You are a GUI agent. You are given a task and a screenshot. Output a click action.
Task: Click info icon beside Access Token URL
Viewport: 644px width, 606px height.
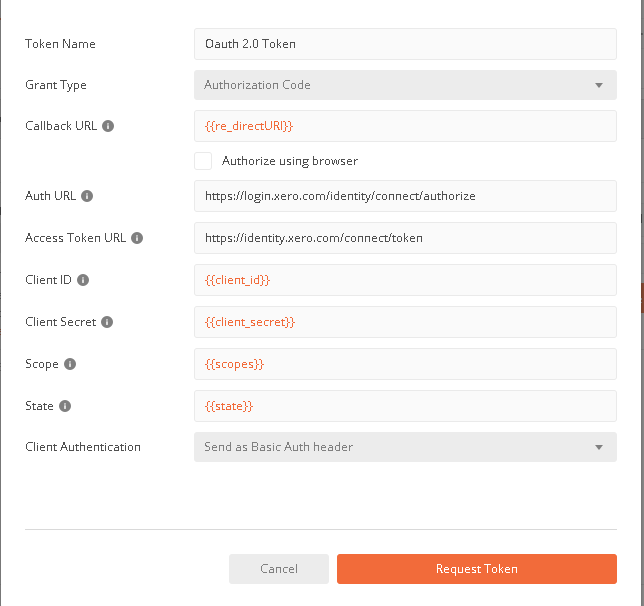pyautogui.click(x=137, y=238)
